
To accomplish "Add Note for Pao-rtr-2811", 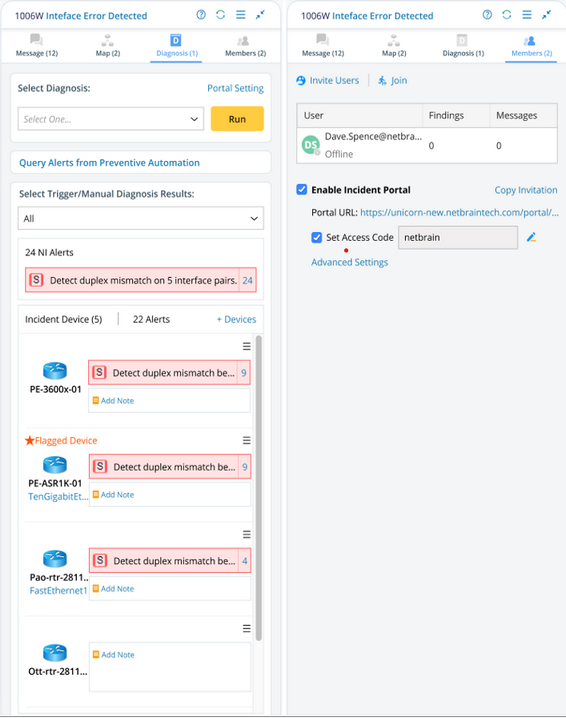I will pos(114,589).
